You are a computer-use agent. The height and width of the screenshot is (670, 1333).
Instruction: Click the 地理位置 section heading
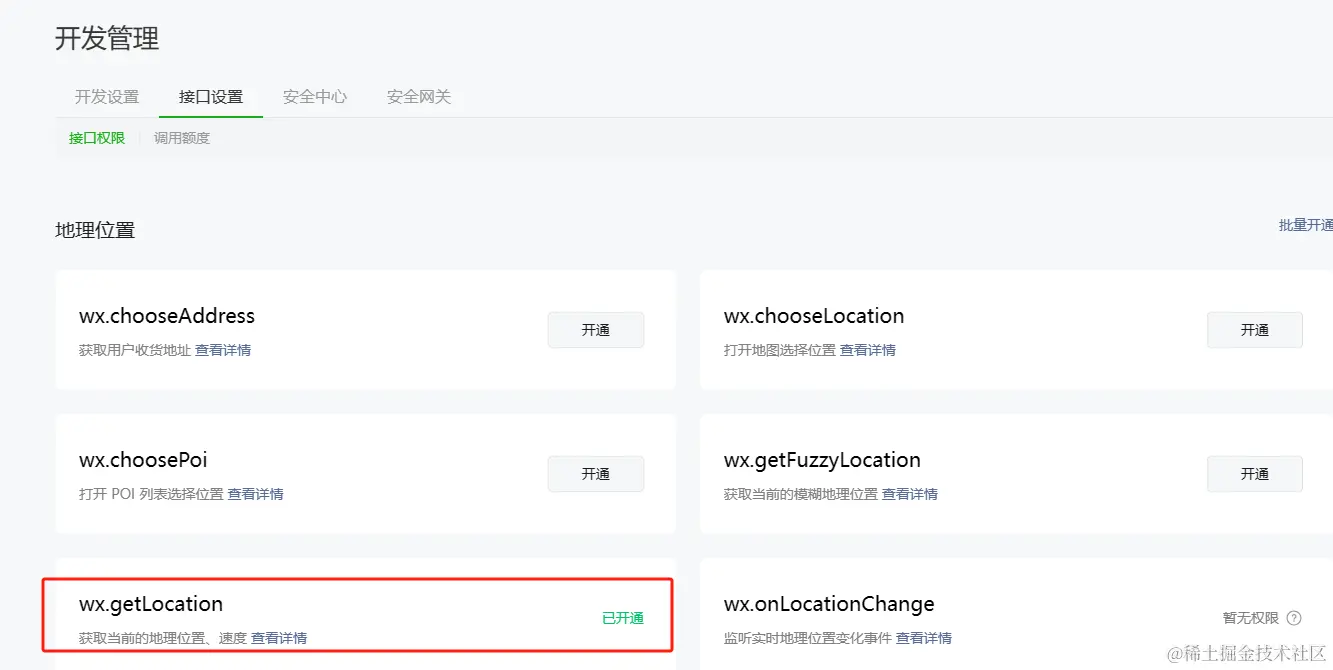pos(95,230)
